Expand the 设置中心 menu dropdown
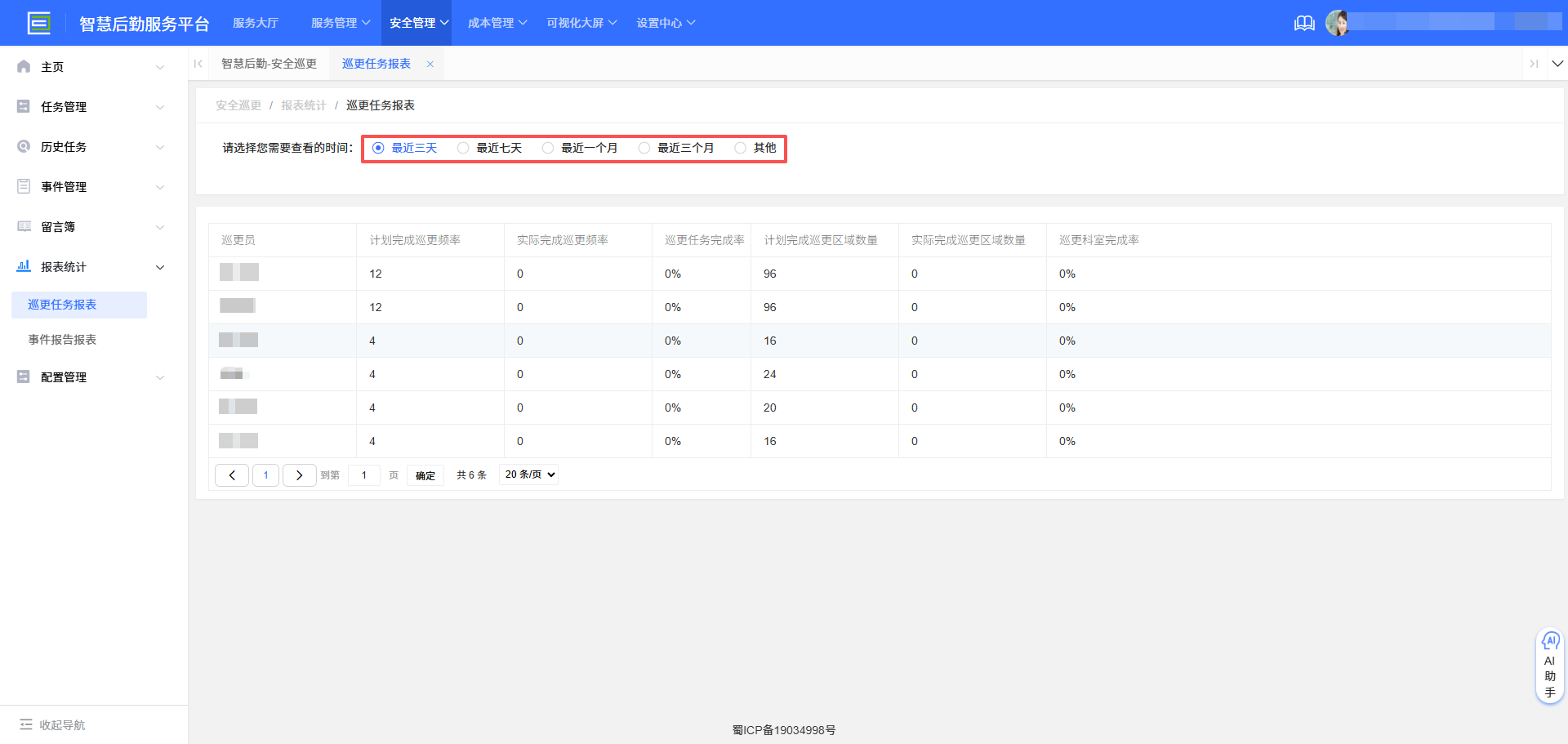This screenshot has height=744, width=1568. [x=666, y=22]
